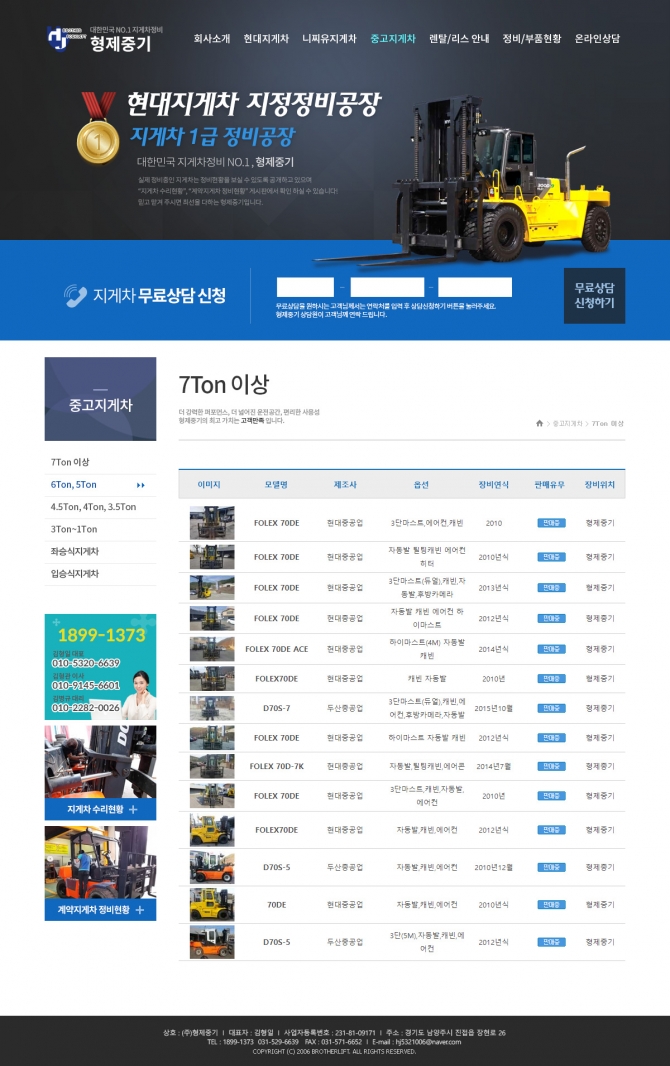Click the 판매중 badge in the 2010년12월 row
Screen dimensions: 670x1066
coord(551,867)
